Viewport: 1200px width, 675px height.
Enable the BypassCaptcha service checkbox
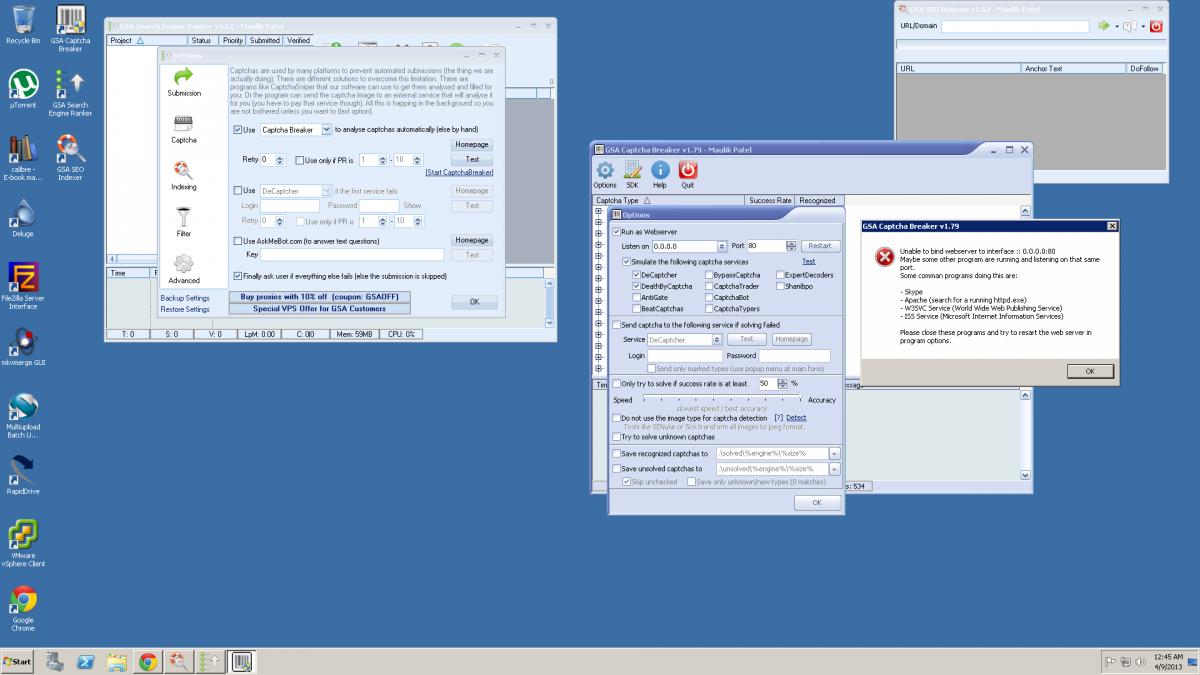pos(708,275)
